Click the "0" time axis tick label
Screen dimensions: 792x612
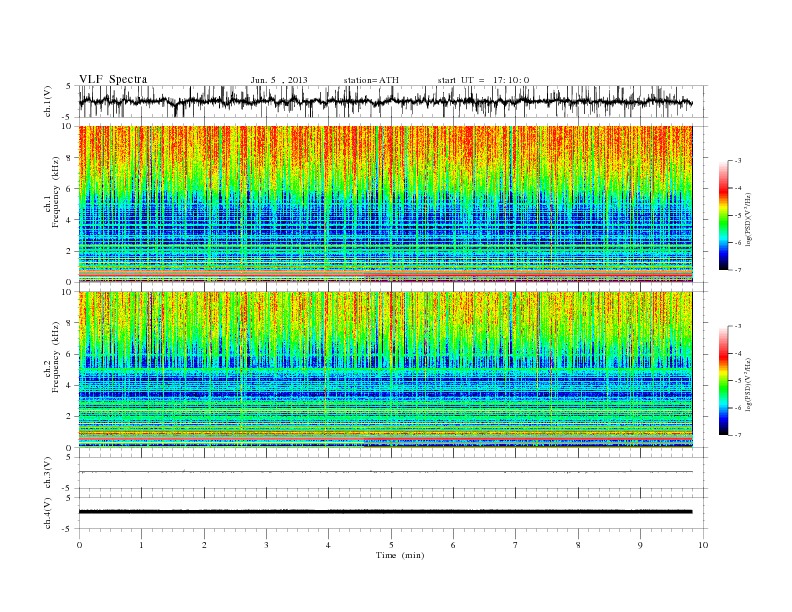[x=79, y=545]
